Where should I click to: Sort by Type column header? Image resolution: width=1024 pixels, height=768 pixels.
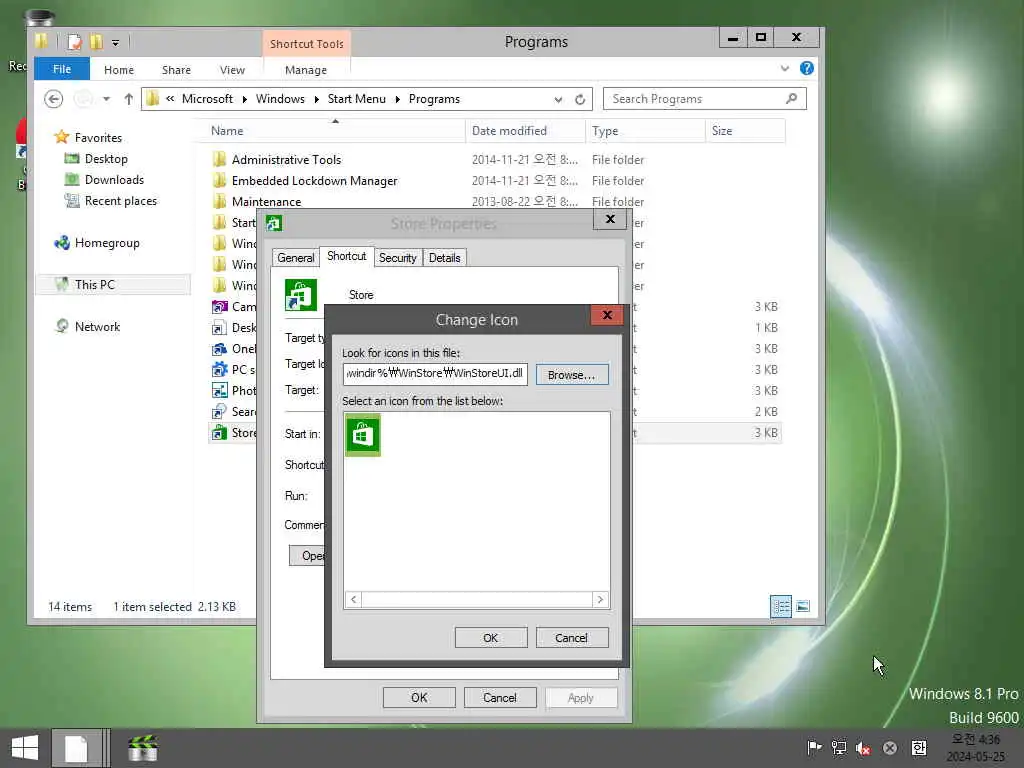tap(646, 131)
